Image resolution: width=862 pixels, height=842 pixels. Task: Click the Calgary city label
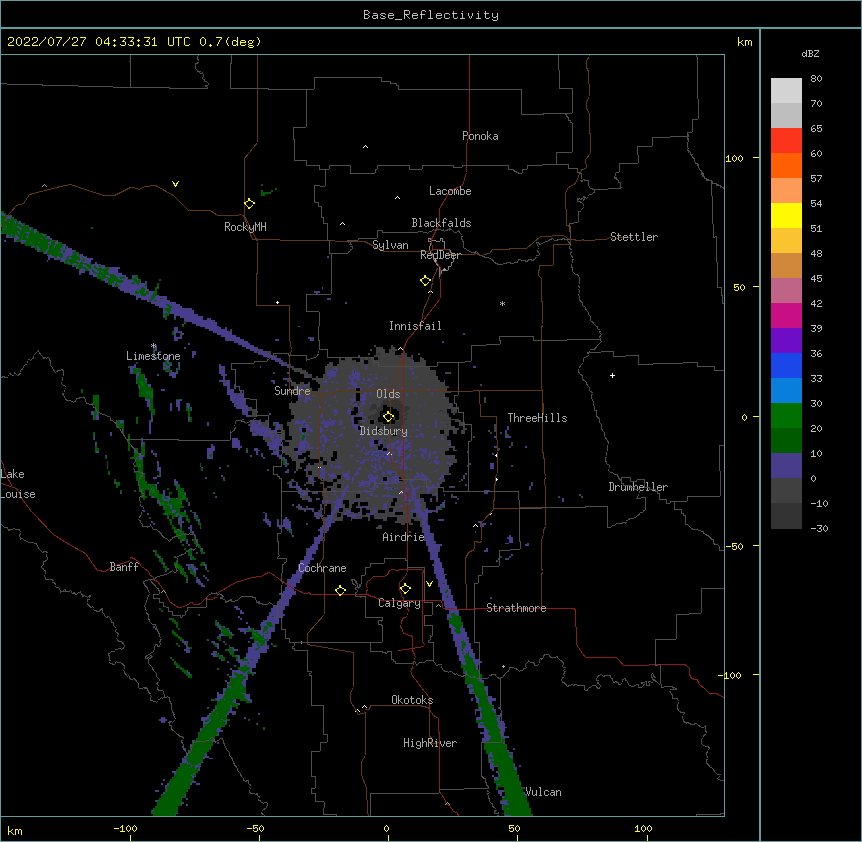pos(399,603)
